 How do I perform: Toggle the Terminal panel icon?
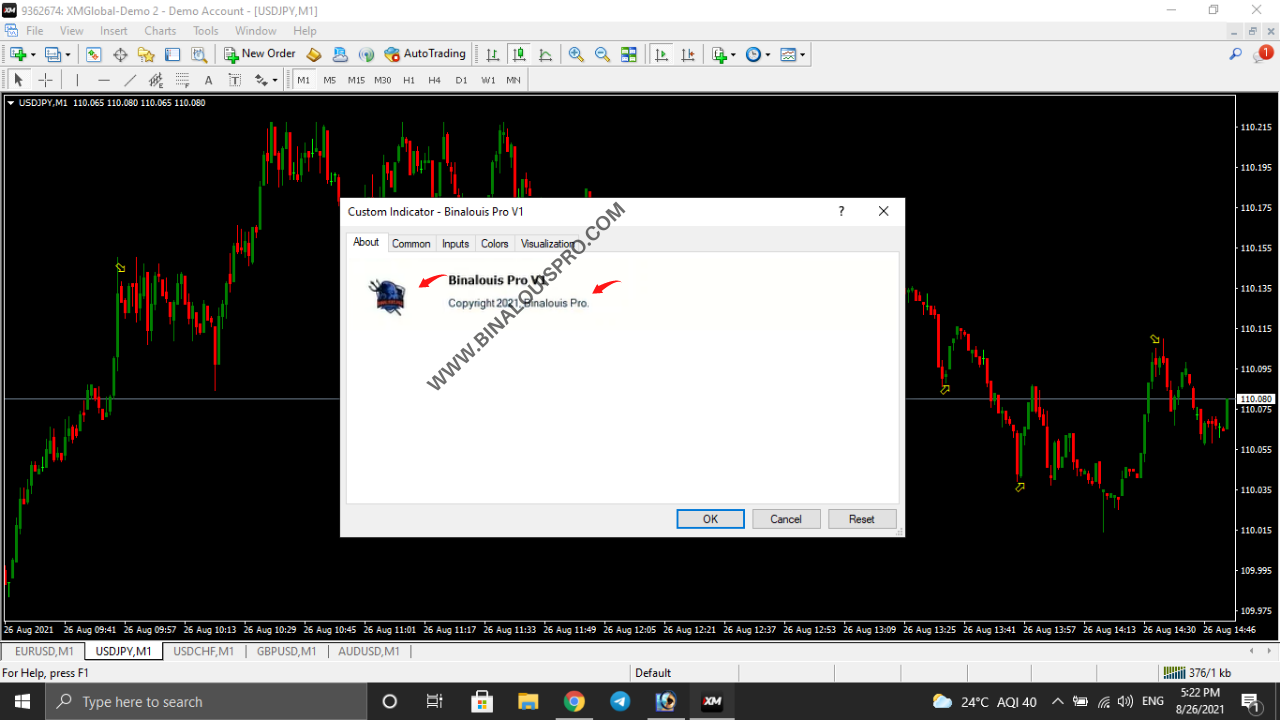tap(172, 54)
